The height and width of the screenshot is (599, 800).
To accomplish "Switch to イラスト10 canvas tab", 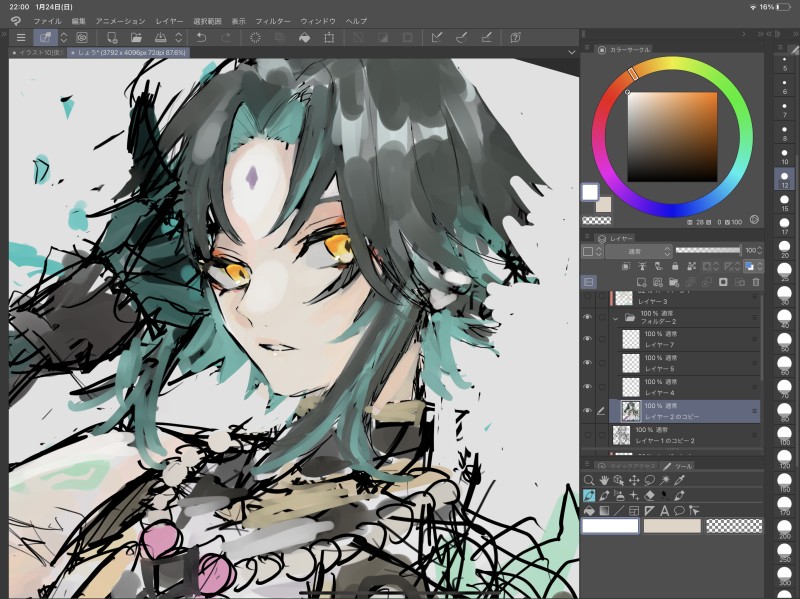I will (x=38, y=53).
